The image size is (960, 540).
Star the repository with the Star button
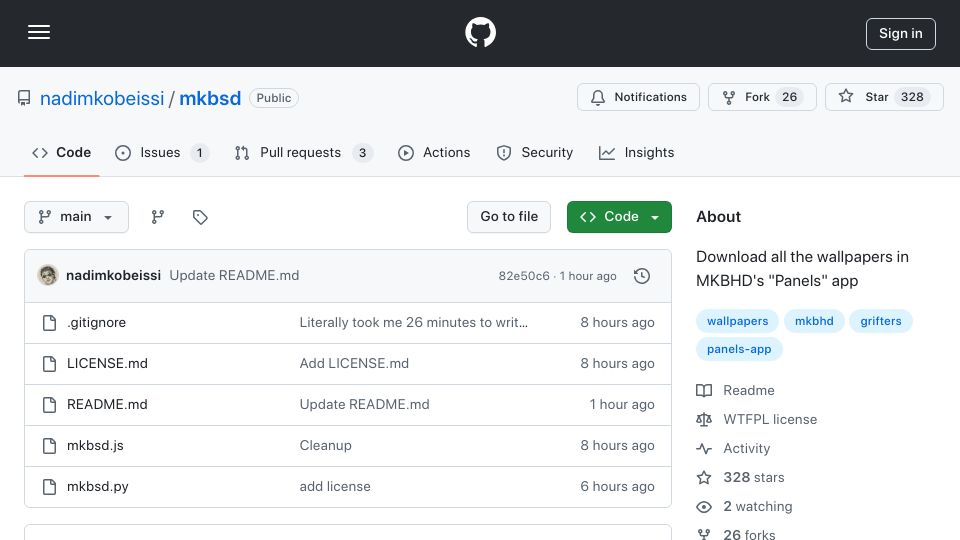pyautogui.click(x=884, y=97)
